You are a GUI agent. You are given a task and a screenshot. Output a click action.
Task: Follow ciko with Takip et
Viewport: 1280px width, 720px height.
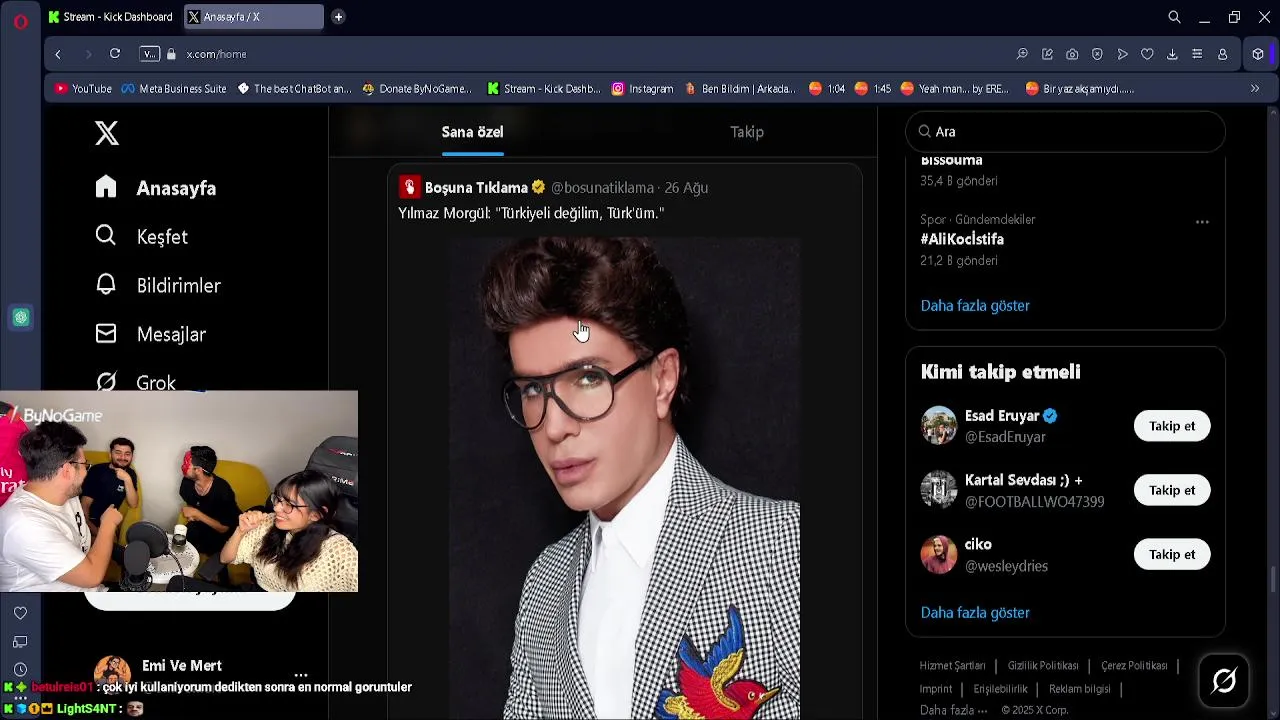[x=1172, y=554]
